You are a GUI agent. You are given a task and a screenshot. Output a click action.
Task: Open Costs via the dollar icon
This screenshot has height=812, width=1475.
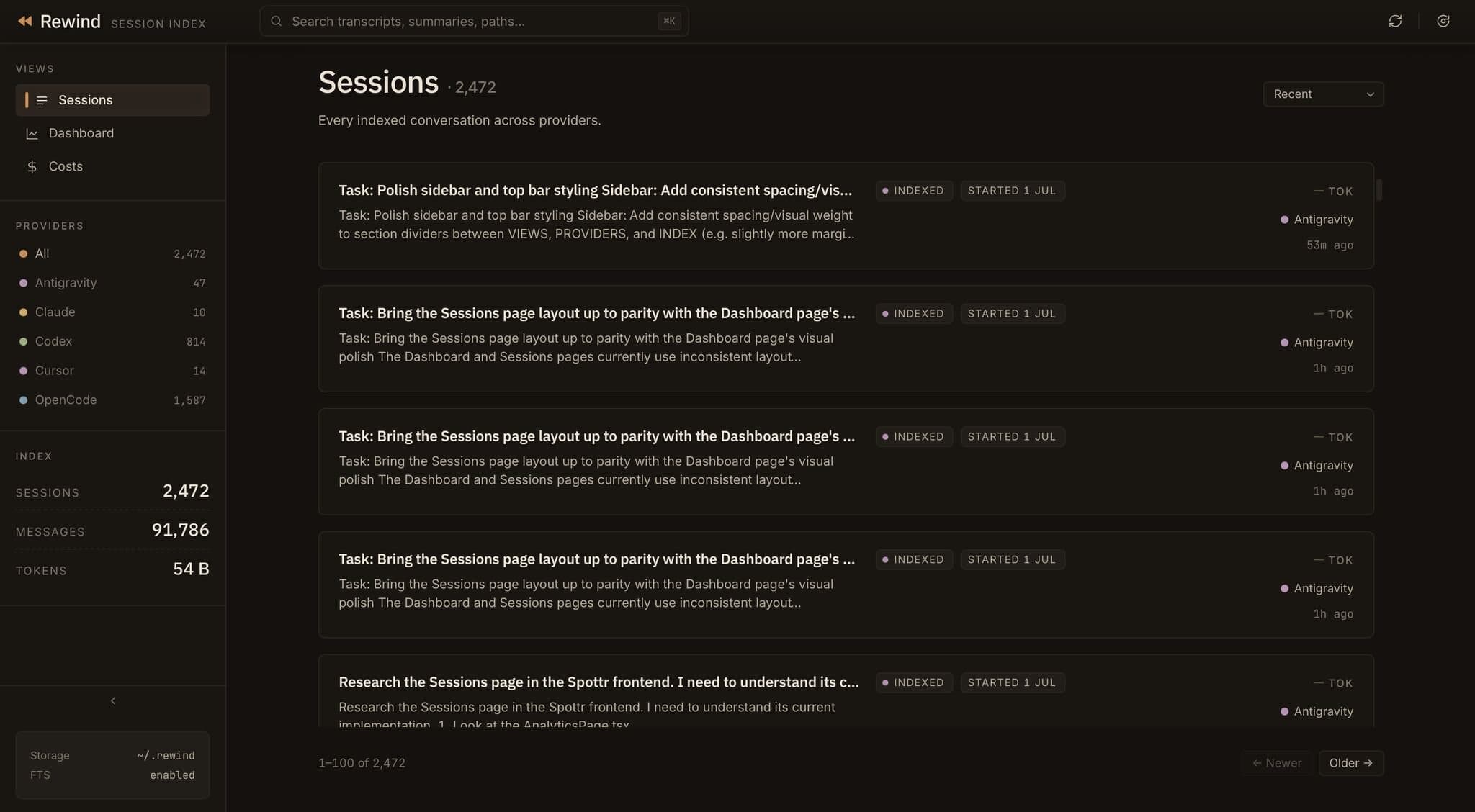[32, 166]
